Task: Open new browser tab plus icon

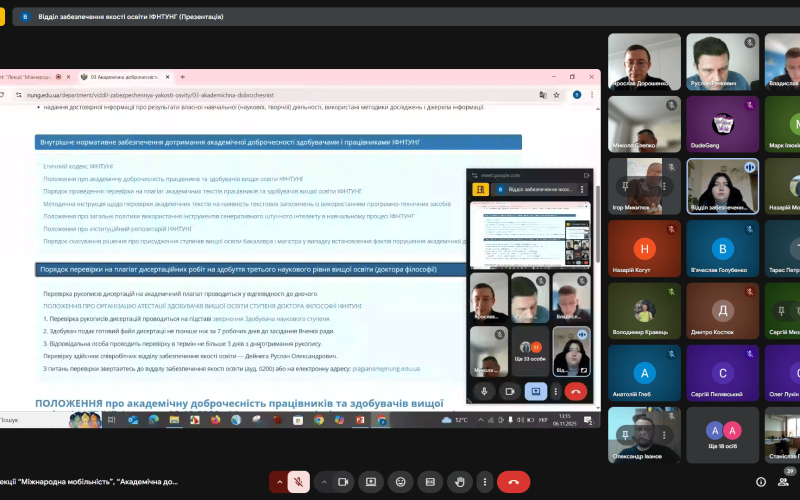Action: 182,77
